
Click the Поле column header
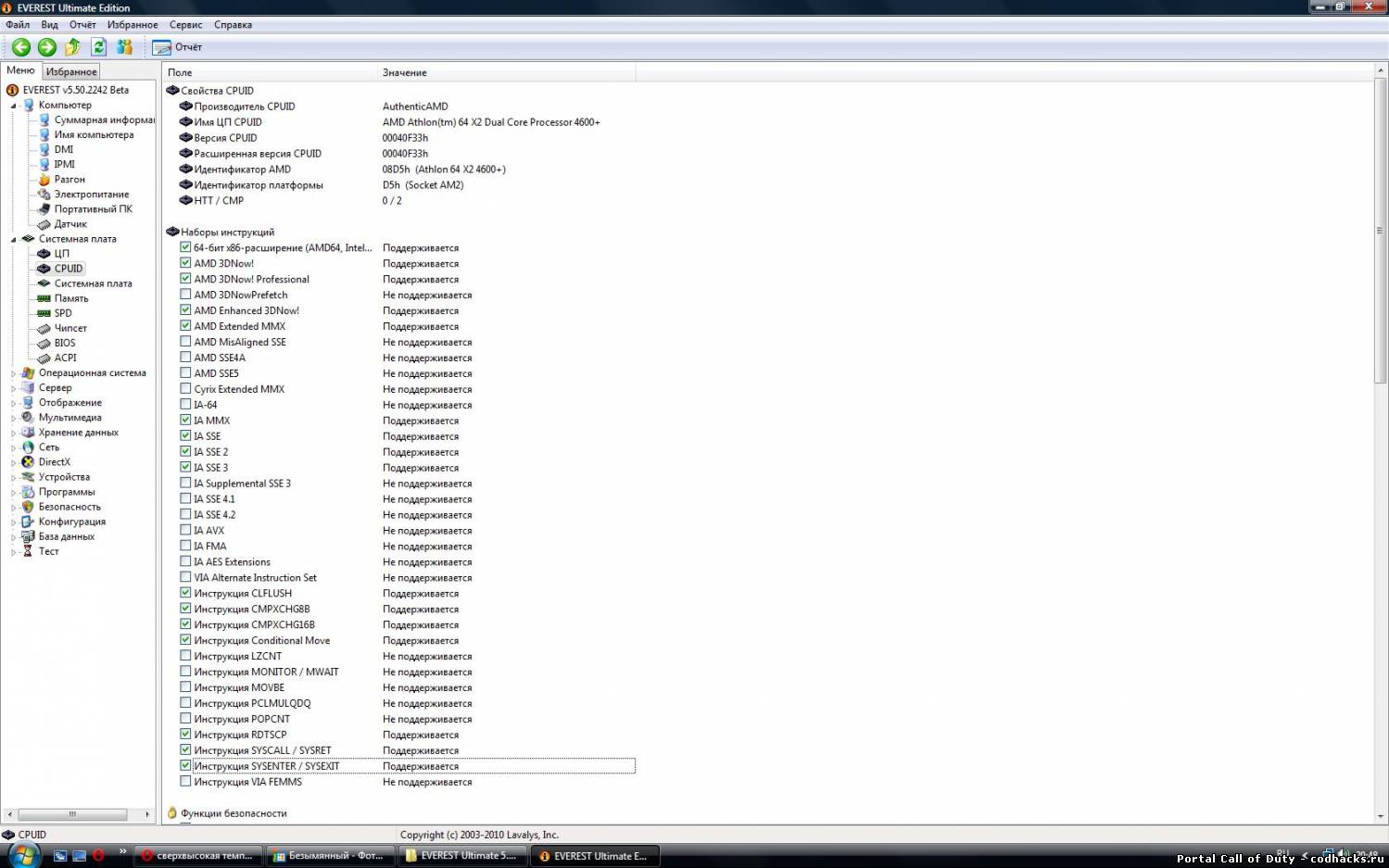(271, 72)
